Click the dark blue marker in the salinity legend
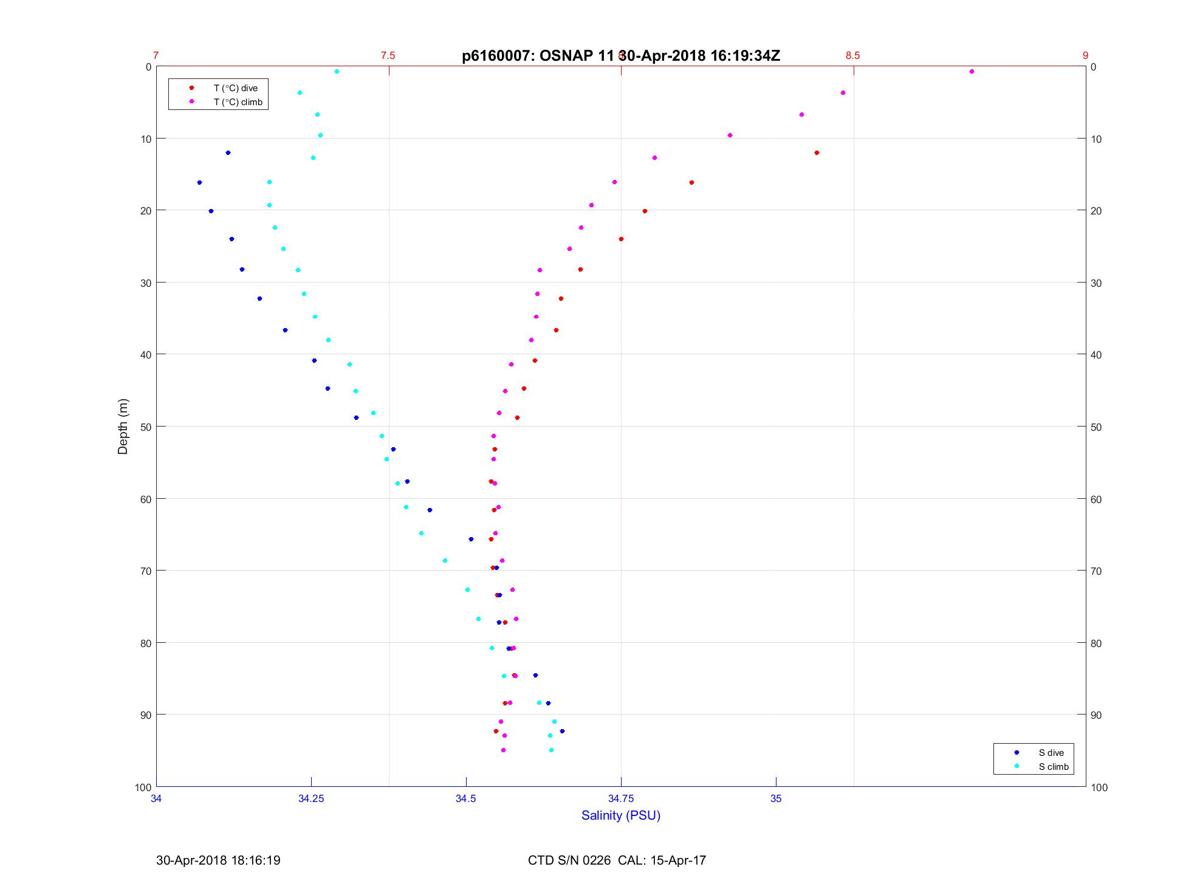Viewport: 1200px width, 885px height. pos(1016,752)
